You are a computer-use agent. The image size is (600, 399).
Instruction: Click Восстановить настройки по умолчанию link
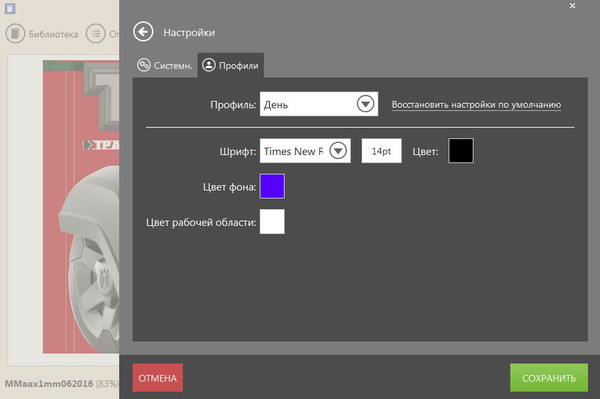[476, 104]
